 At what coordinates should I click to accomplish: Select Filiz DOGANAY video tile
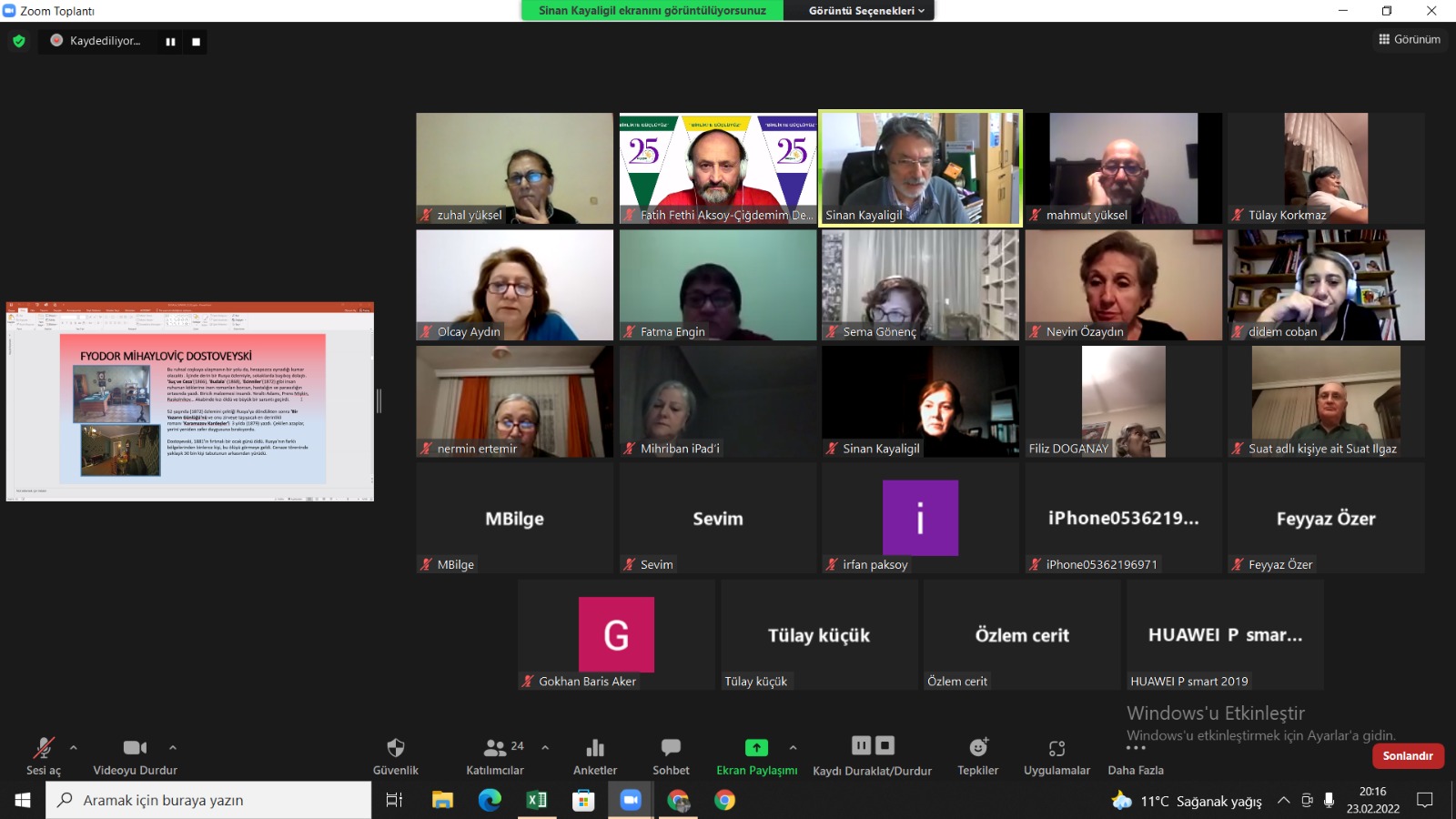1124,401
